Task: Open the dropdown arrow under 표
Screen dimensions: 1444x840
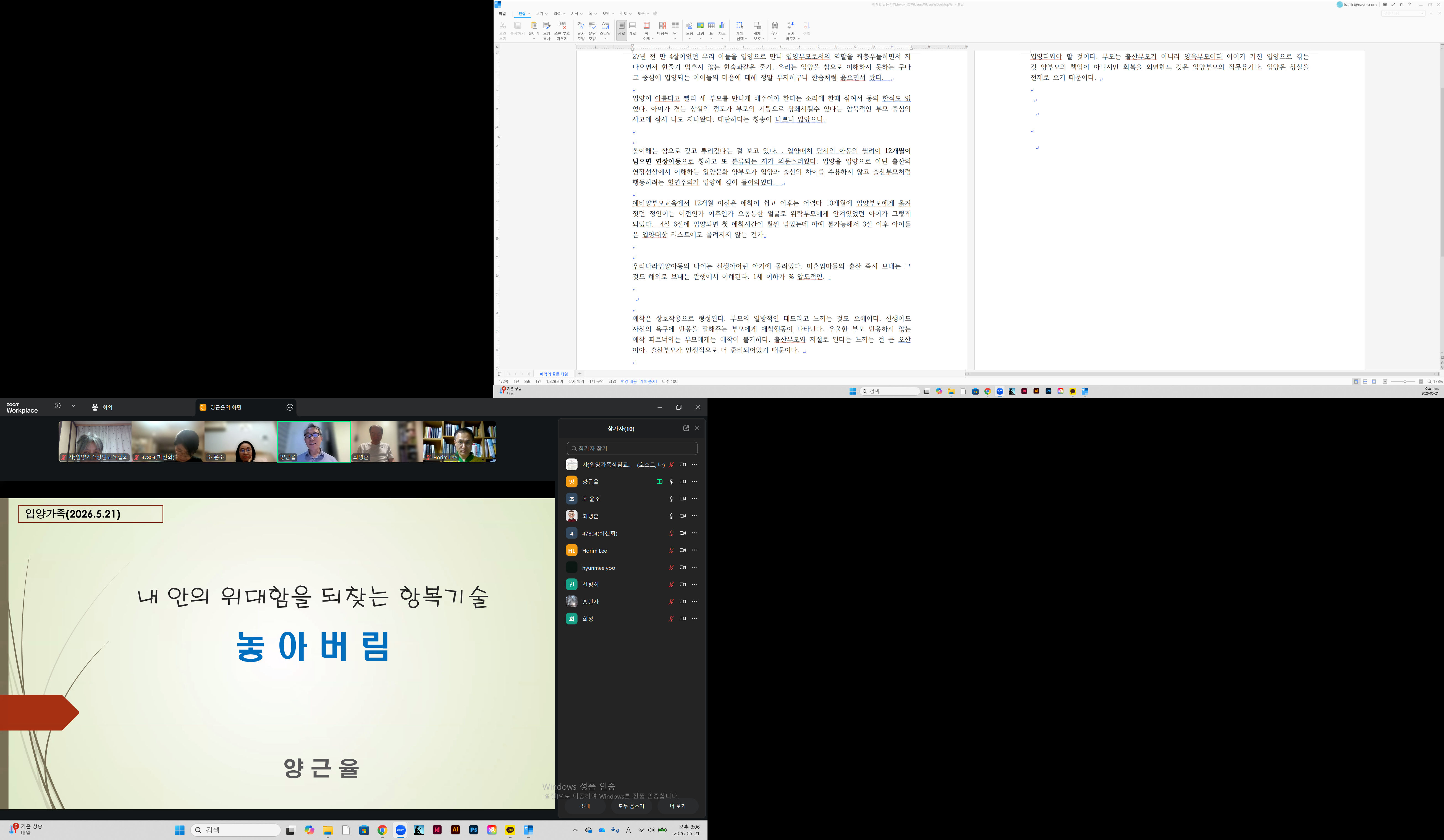Action: (x=711, y=38)
